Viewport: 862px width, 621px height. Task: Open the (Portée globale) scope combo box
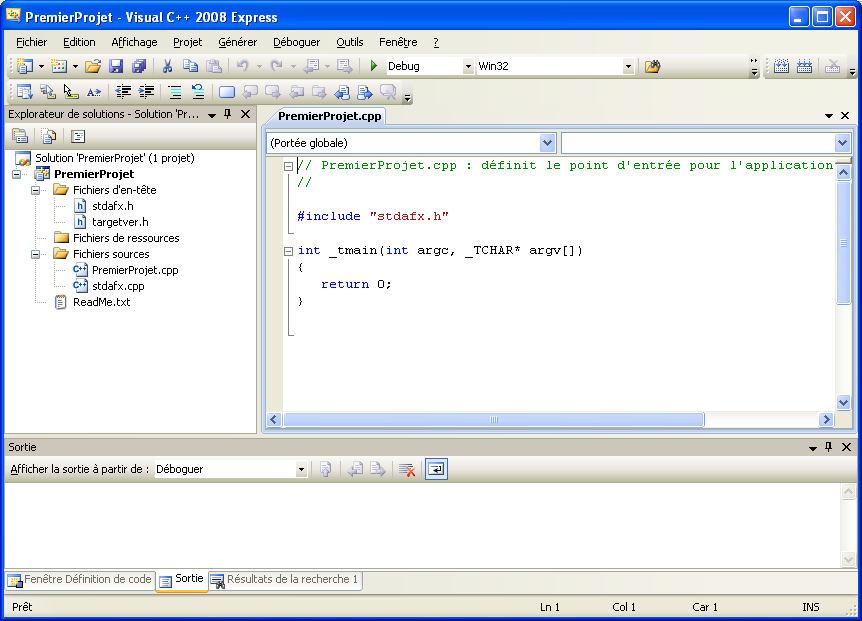click(x=547, y=143)
